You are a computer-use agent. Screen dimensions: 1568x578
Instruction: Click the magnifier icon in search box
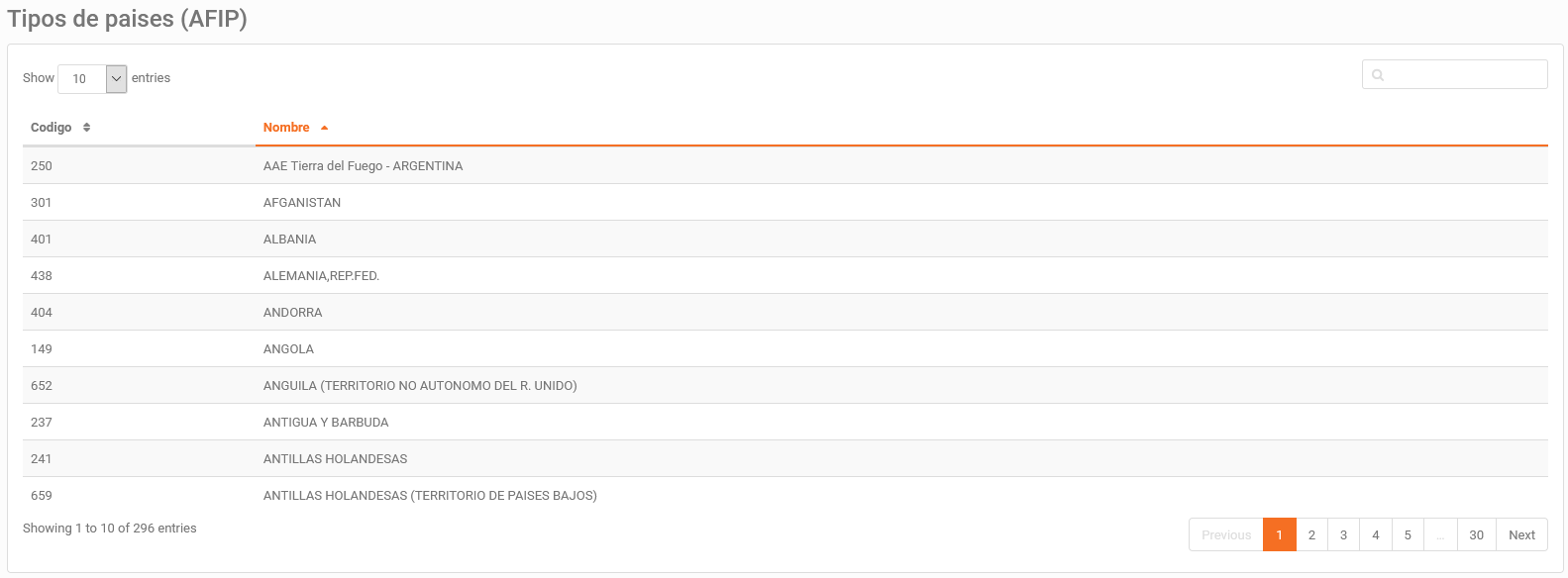[1378, 75]
